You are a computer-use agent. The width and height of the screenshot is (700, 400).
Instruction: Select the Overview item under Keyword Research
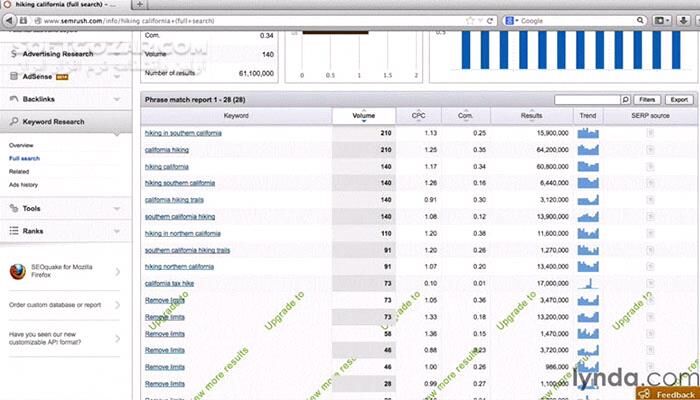tap(21, 146)
